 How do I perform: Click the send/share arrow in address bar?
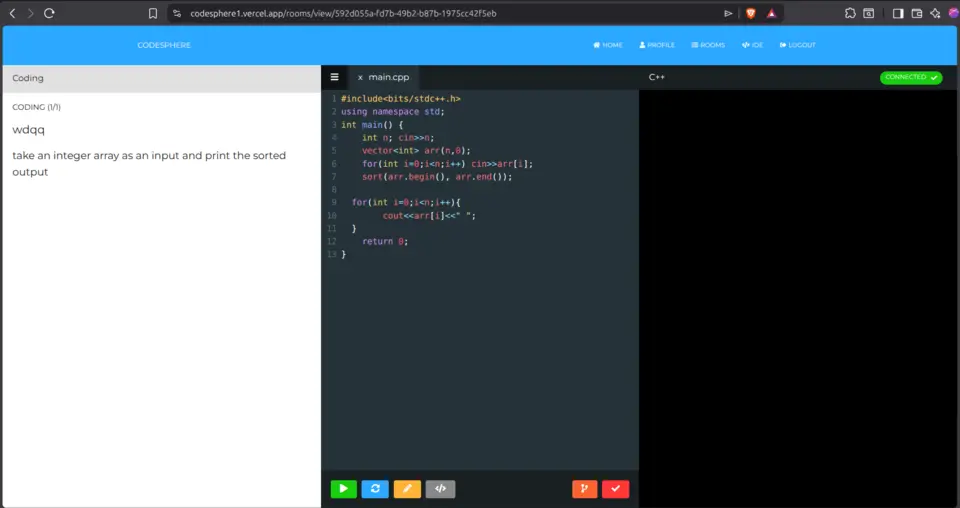[728, 13]
